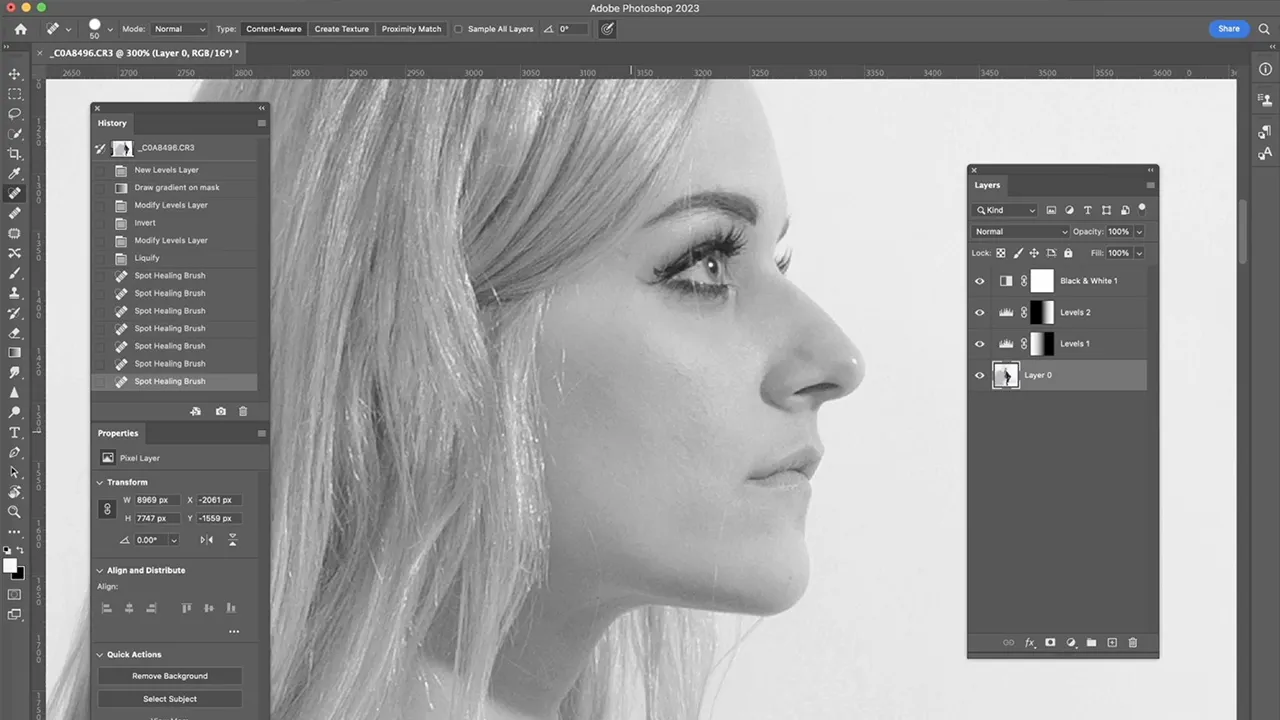Set healing type to Content-Aware
Image resolution: width=1280 pixels, height=720 pixels.
(273, 29)
